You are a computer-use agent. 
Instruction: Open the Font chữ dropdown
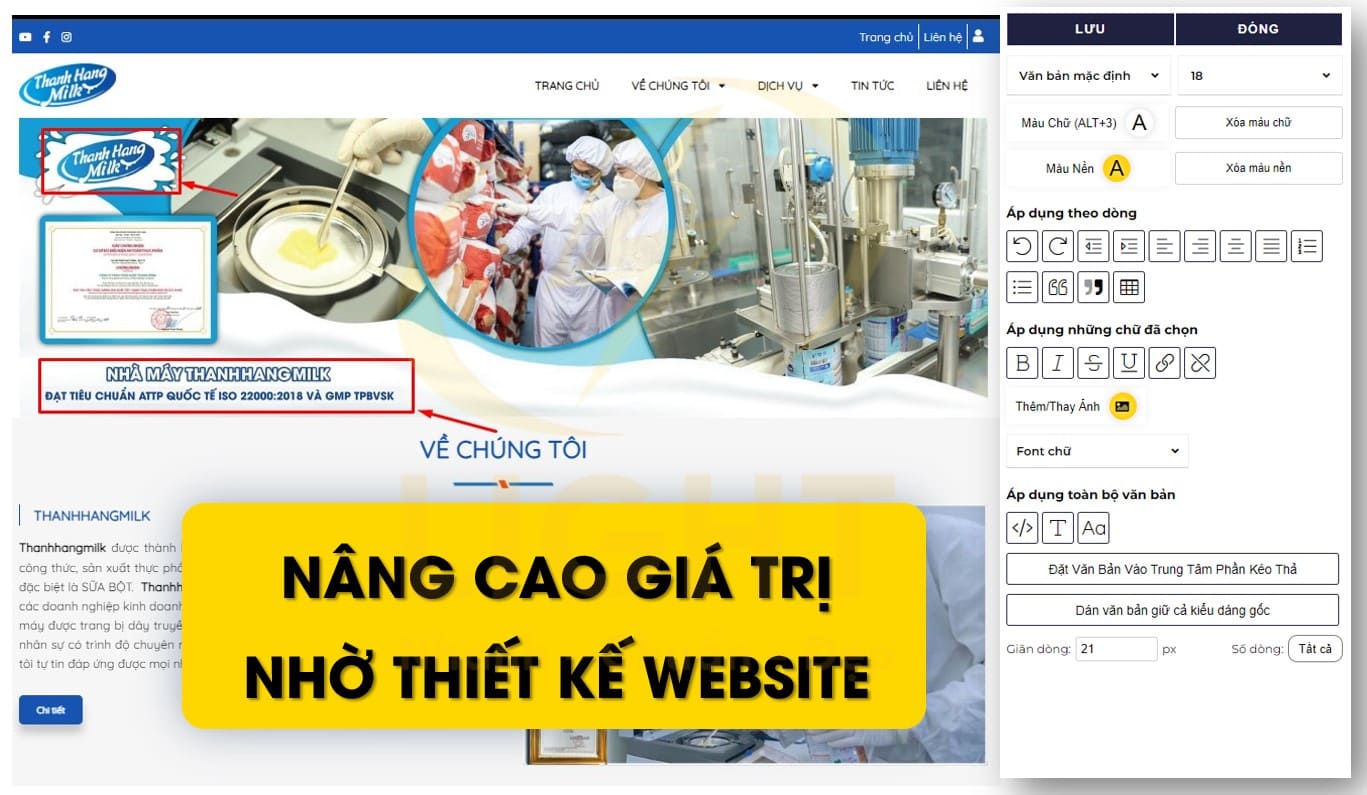tap(1098, 451)
